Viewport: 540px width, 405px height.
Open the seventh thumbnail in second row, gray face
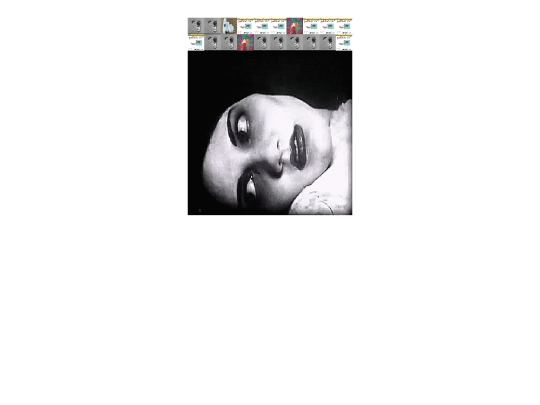(x=295, y=42)
